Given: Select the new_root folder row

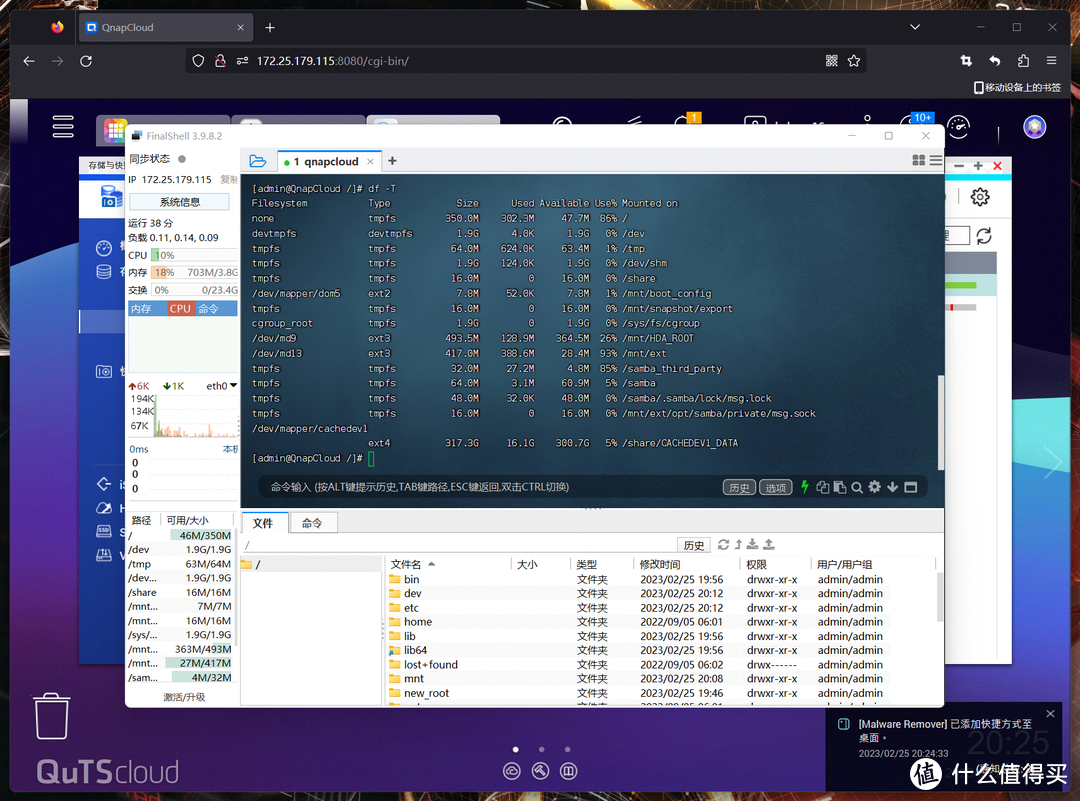Looking at the screenshot, I should tap(637, 693).
